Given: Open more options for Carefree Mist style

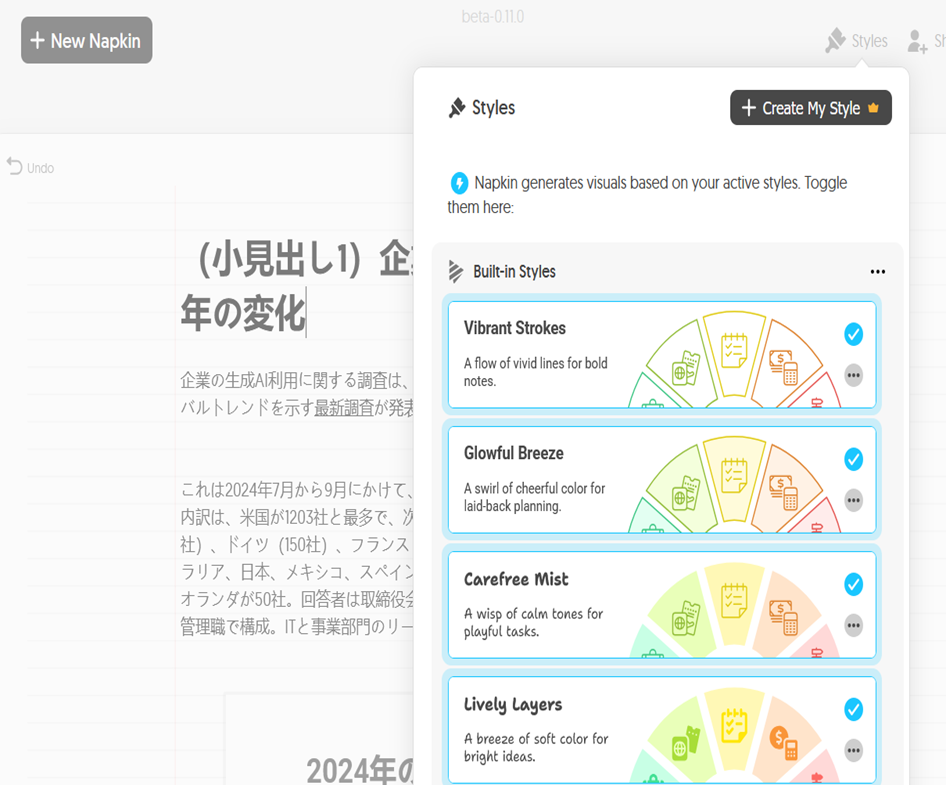Looking at the screenshot, I should pos(853,625).
